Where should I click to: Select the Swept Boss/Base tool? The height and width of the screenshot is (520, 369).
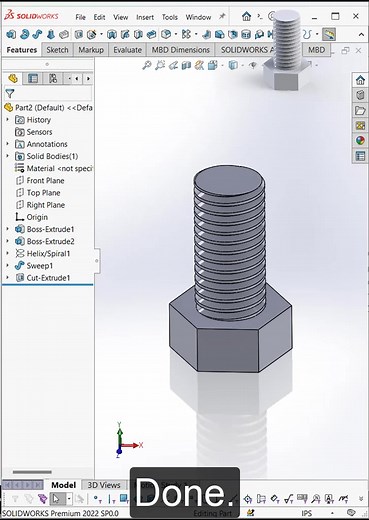(37, 34)
